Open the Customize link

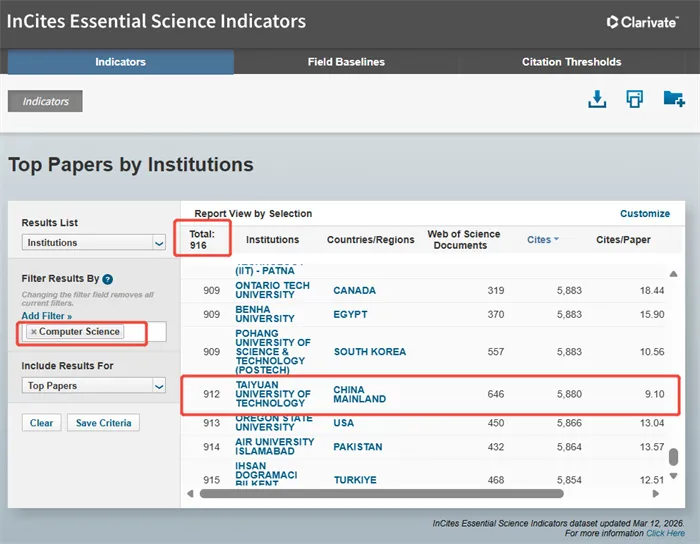point(645,214)
